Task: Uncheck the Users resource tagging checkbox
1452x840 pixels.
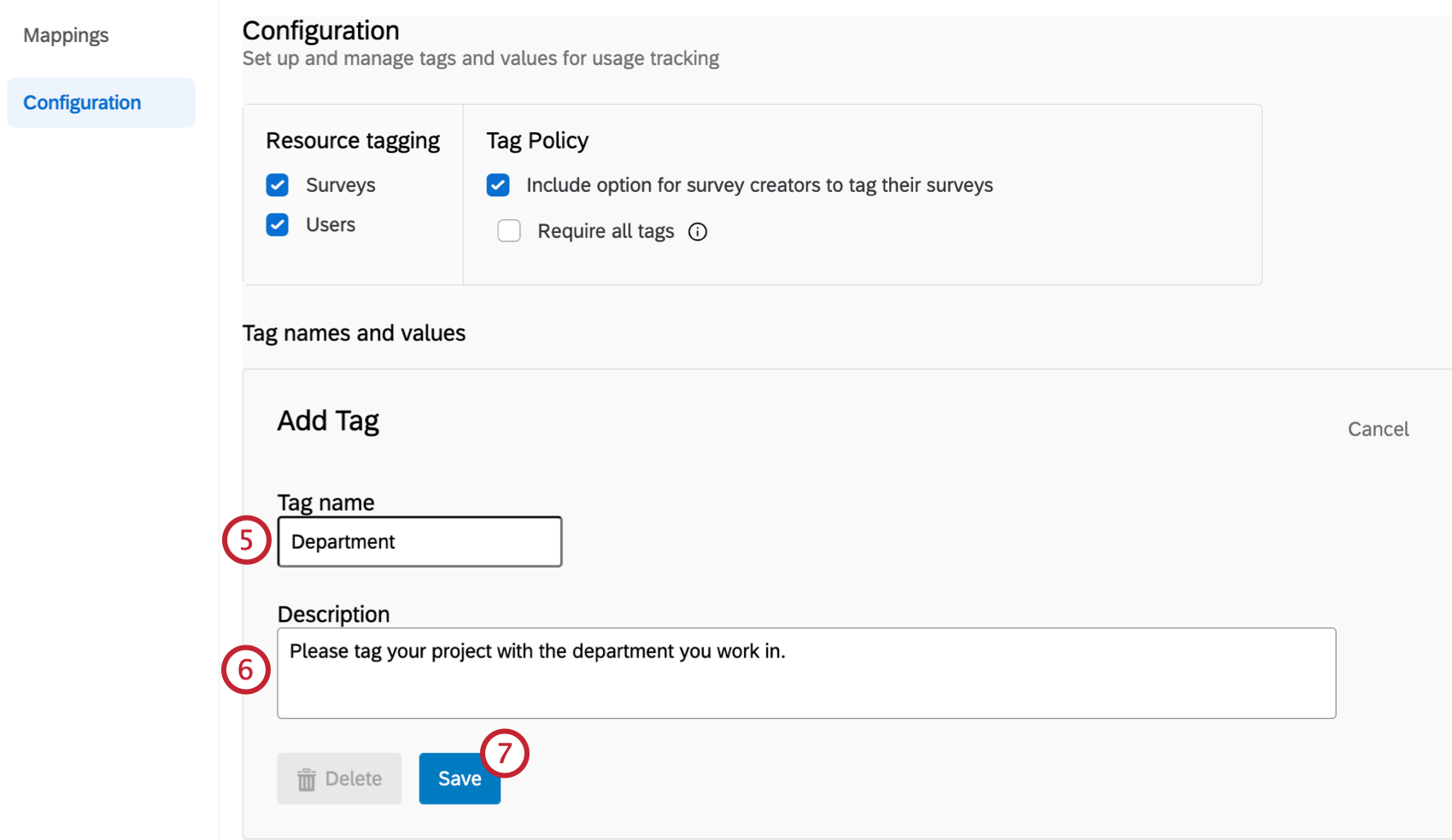Action: click(277, 225)
